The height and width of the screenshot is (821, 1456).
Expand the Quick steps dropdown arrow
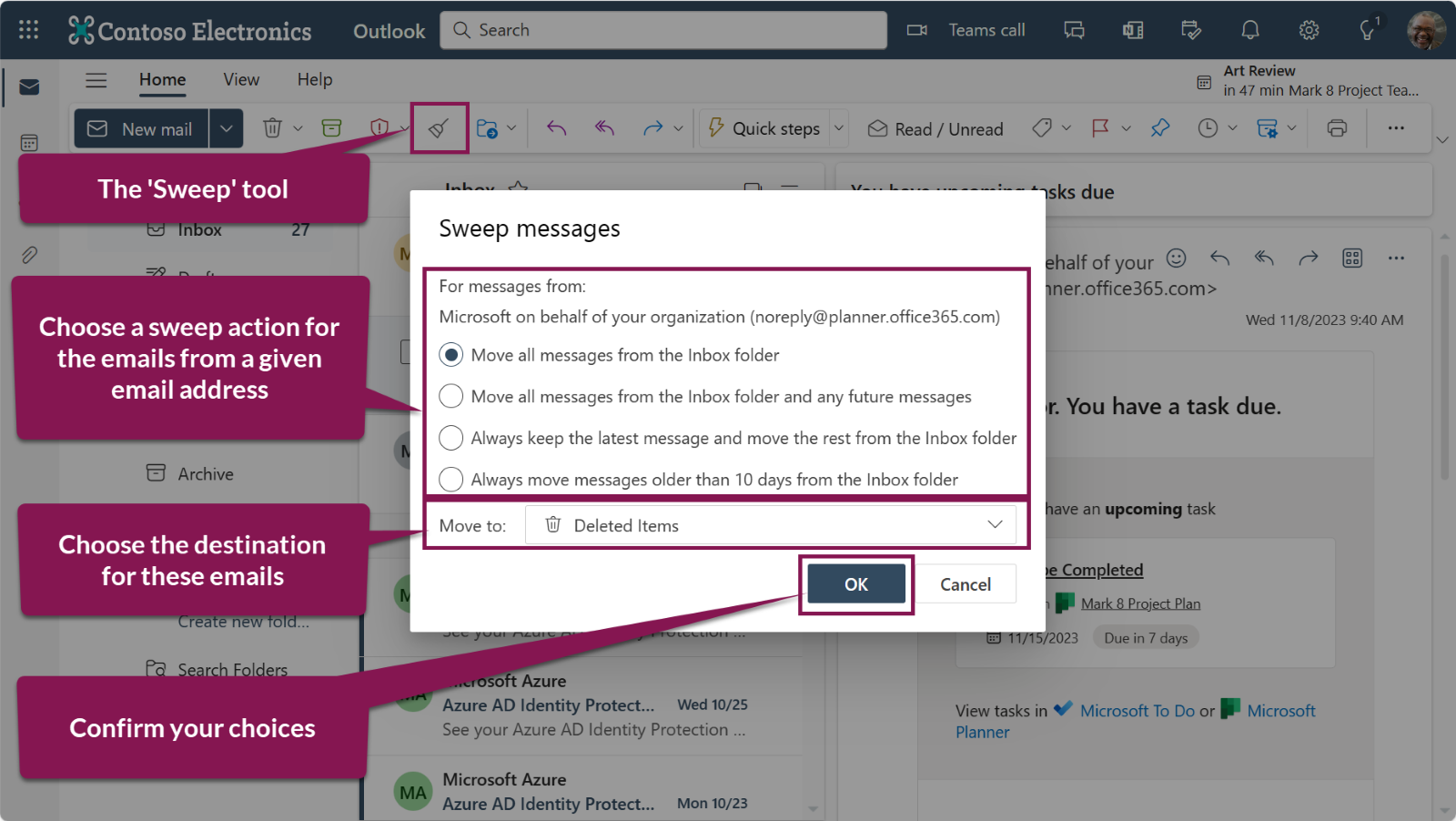839,128
